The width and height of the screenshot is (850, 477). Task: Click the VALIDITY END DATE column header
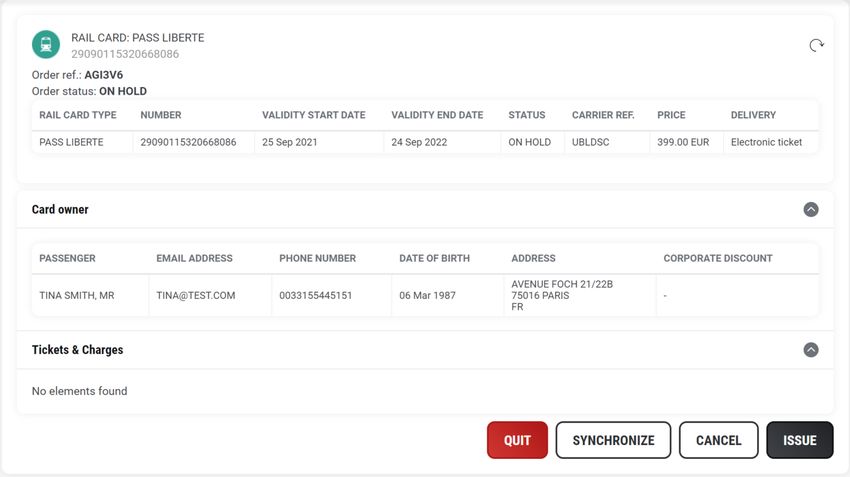click(x=437, y=115)
